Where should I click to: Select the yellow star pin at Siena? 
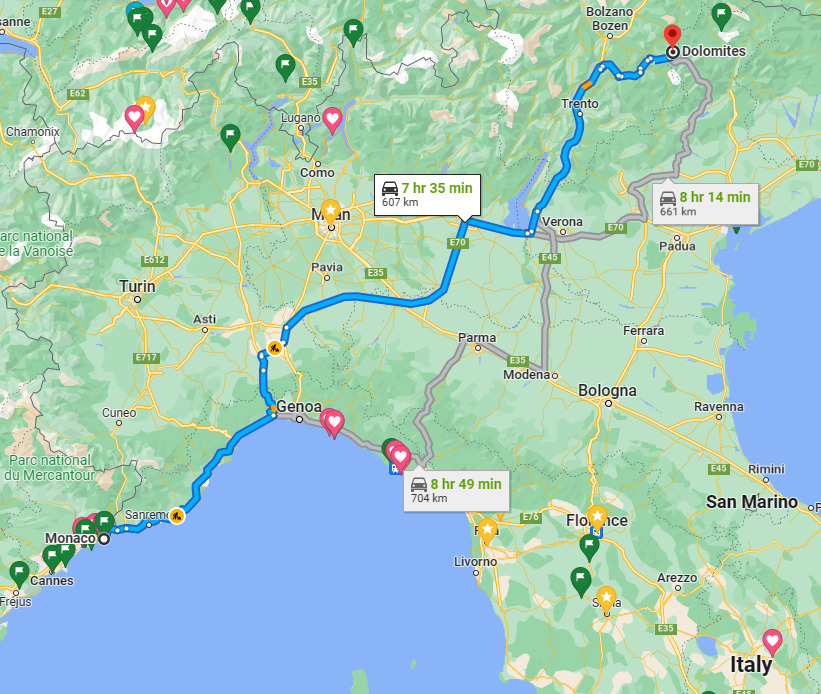[606, 599]
